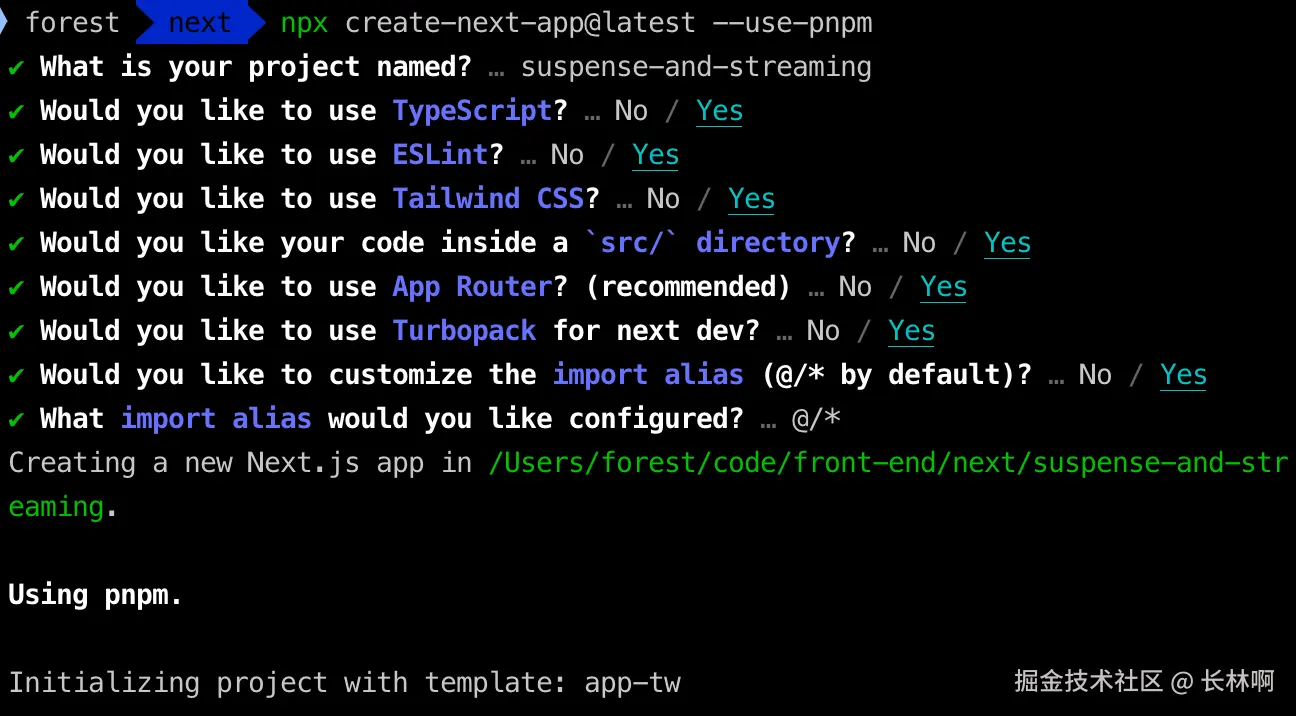This screenshot has height=716, width=1296.
Task: Select 'No' for src/ directory
Action: click(x=920, y=243)
